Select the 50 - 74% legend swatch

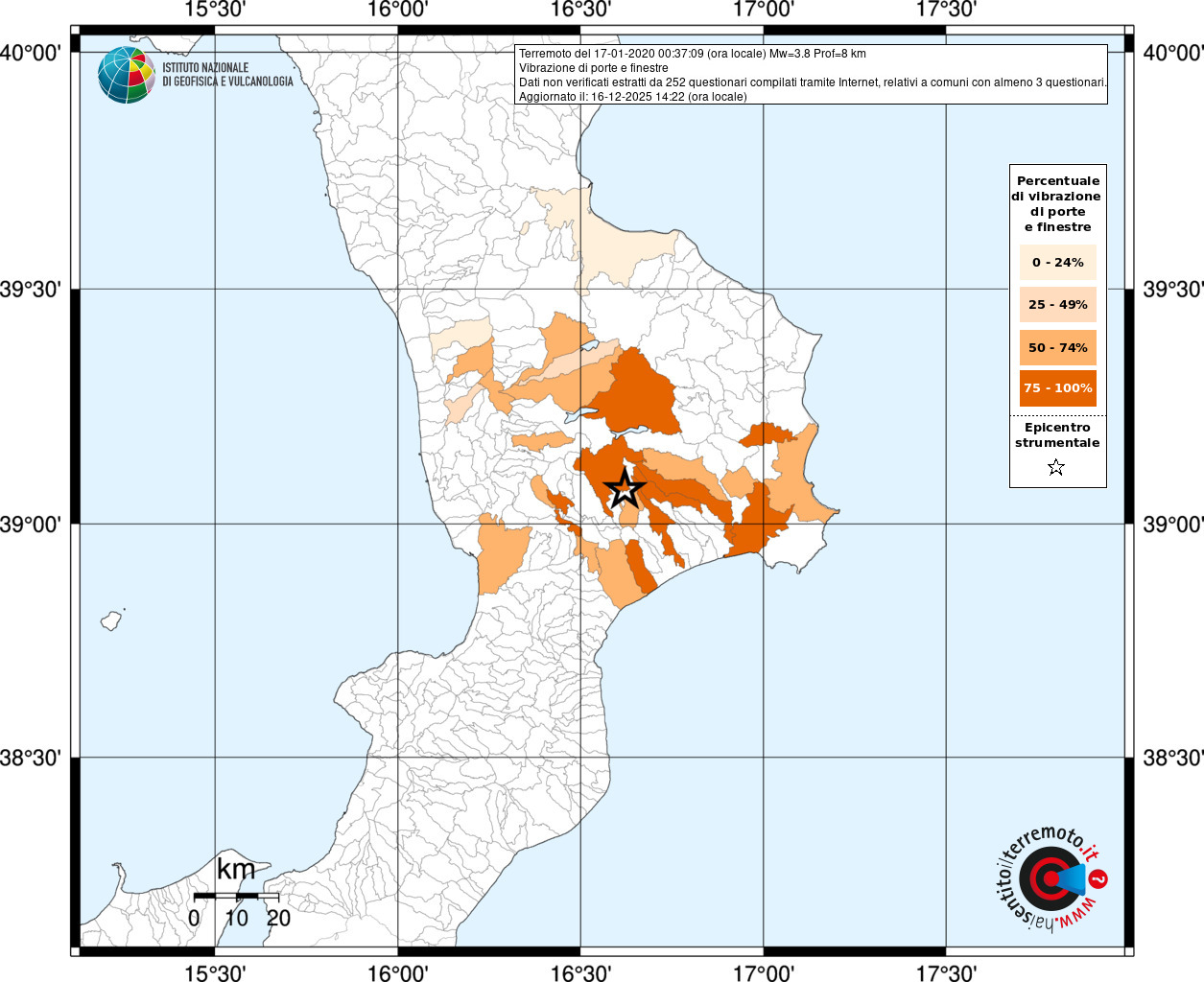pyautogui.click(x=1058, y=347)
